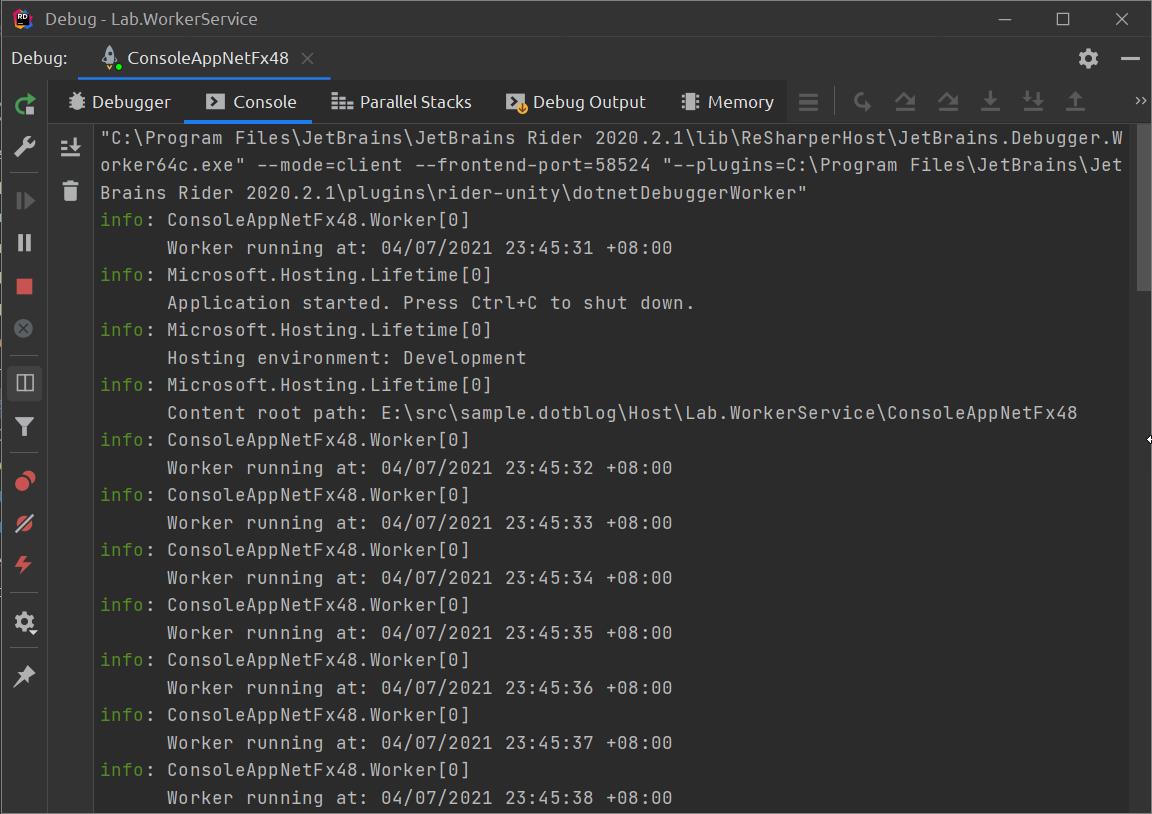Switch to the Parallel Stacks tab
Viewport: 1152px width, 814px height.
click(x=401, y=102)
